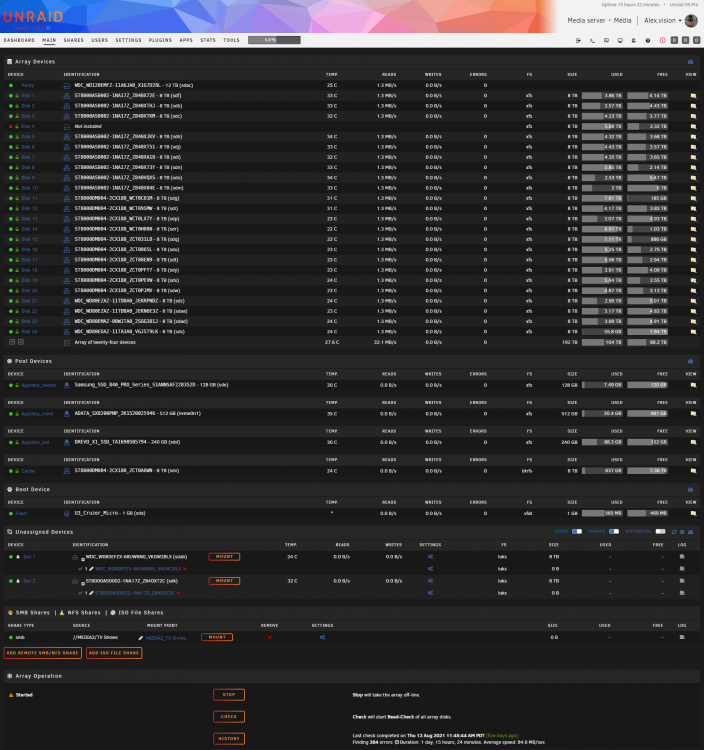Open Unassigned Devices settings gear icon

[682, 531]
